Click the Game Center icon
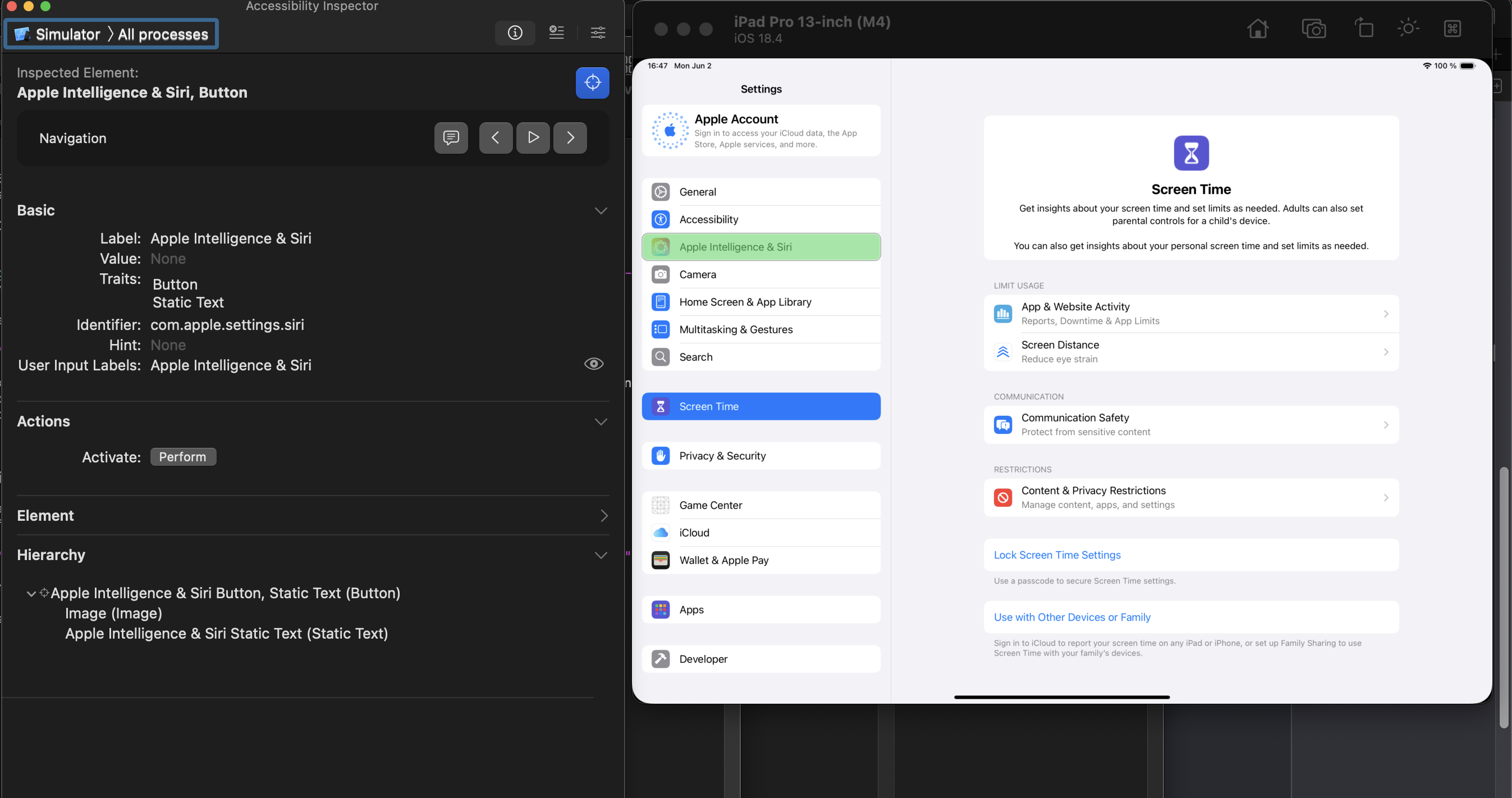The width and height of the screenshot is (1512, 798). click(x=661, y=505)
